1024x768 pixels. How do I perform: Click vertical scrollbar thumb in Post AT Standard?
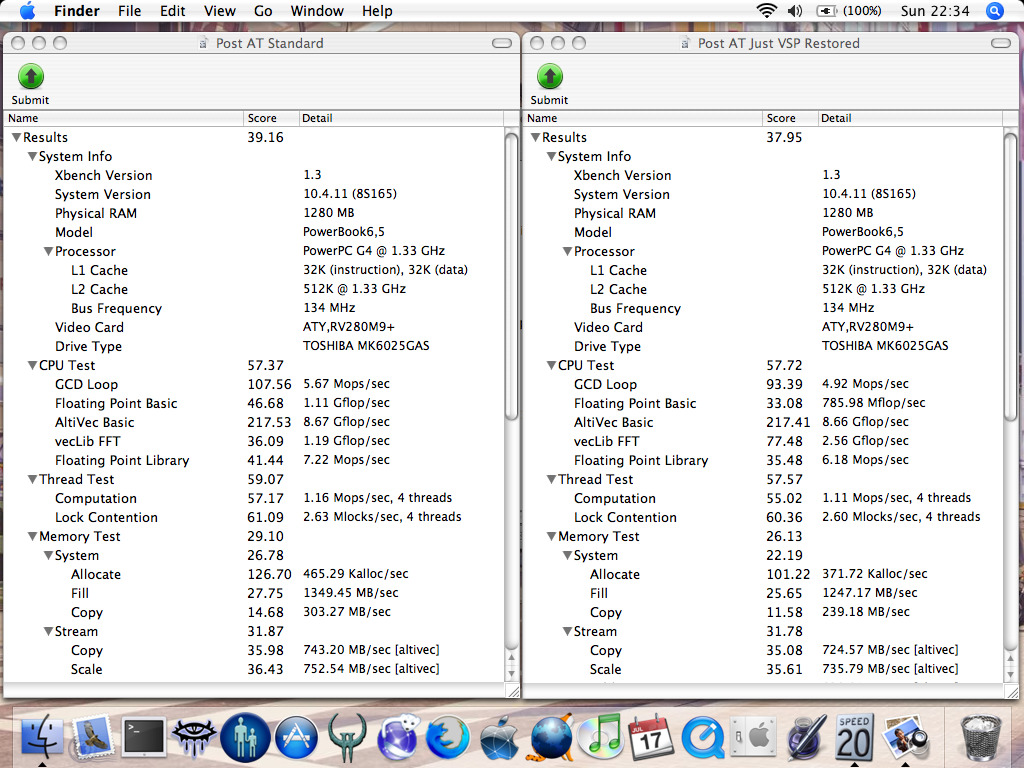(x=512, y=274)
